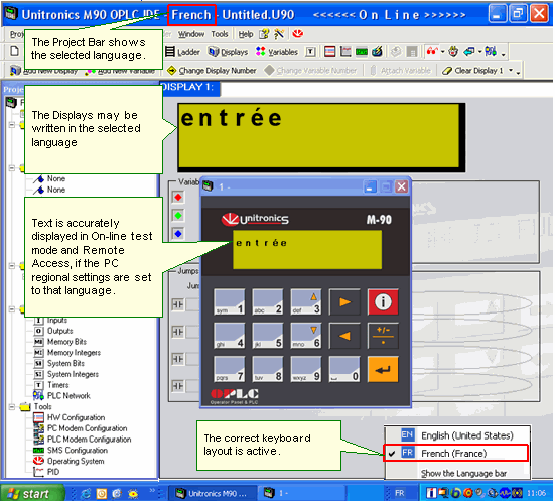The height and width of the screenshot is (502, 555).
Task: Select Memory Integers in the project tree
Action: click(74, 353)
